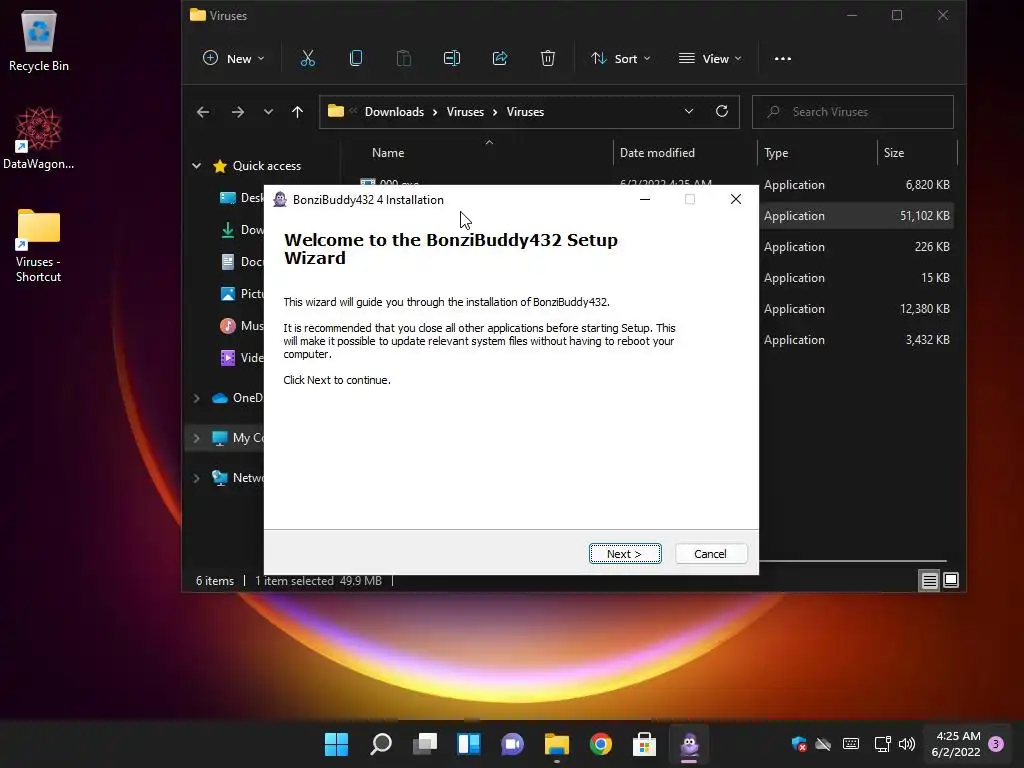1024x768 pixels.
Task: Click Downloads in the address breadcrumb
Action: 394,112
